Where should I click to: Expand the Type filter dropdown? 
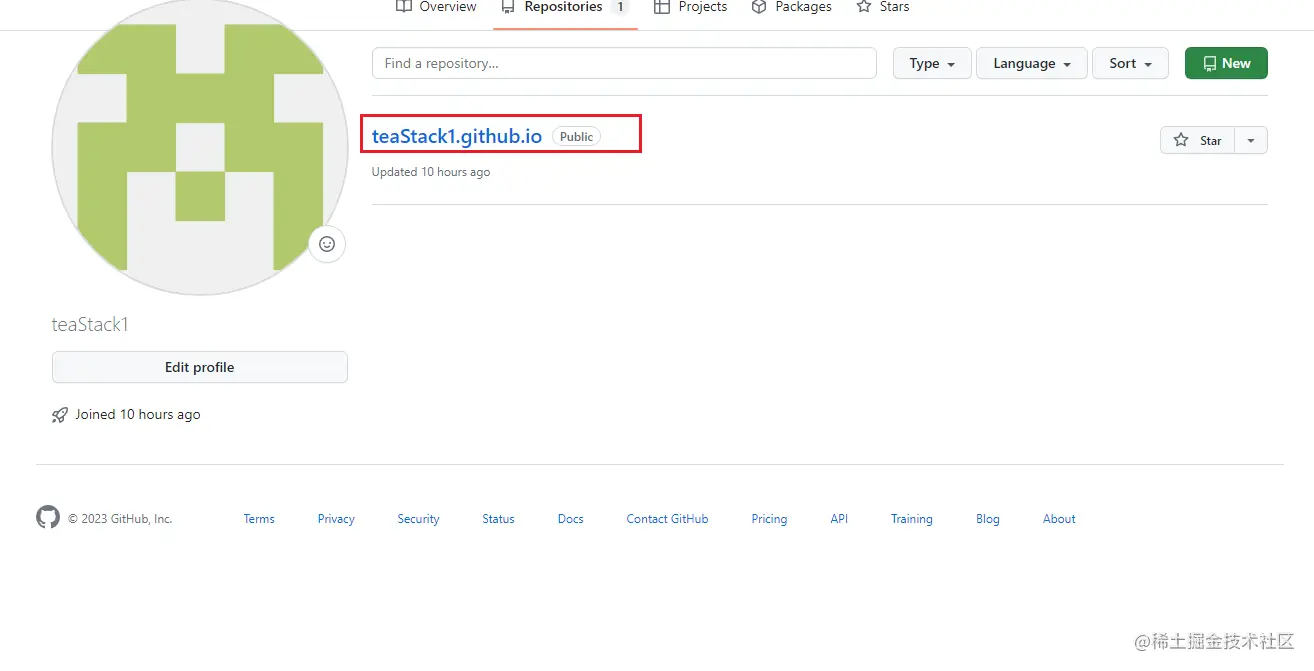pos(932,63)
